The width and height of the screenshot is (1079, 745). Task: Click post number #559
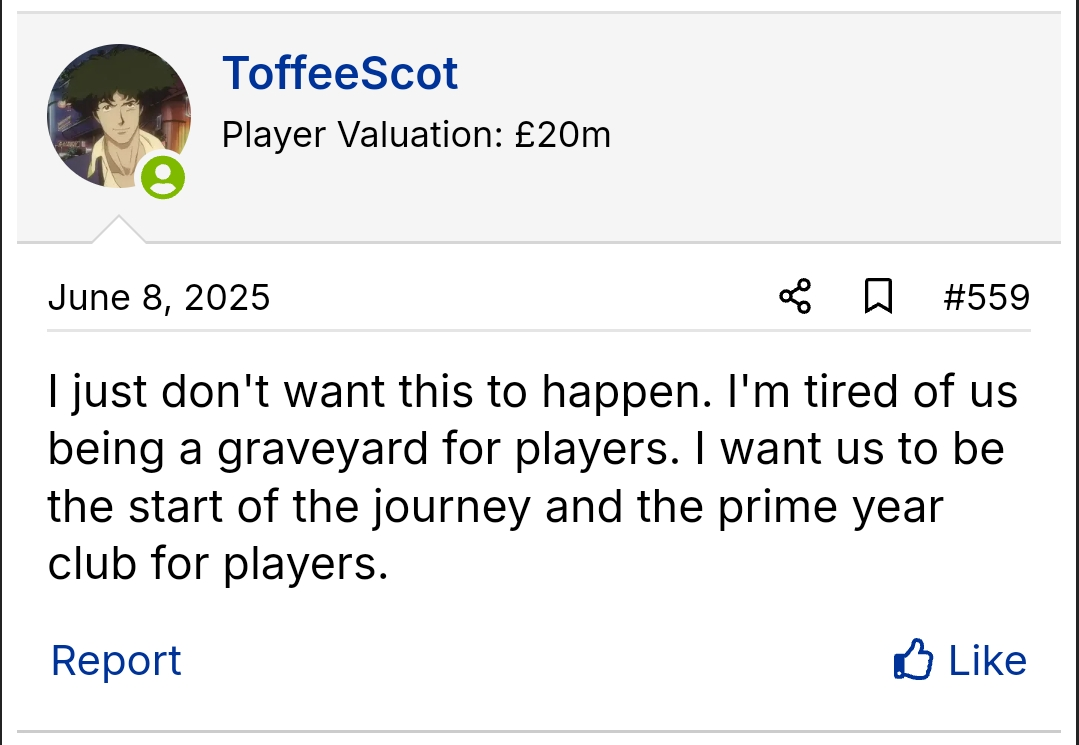(986, 298)
